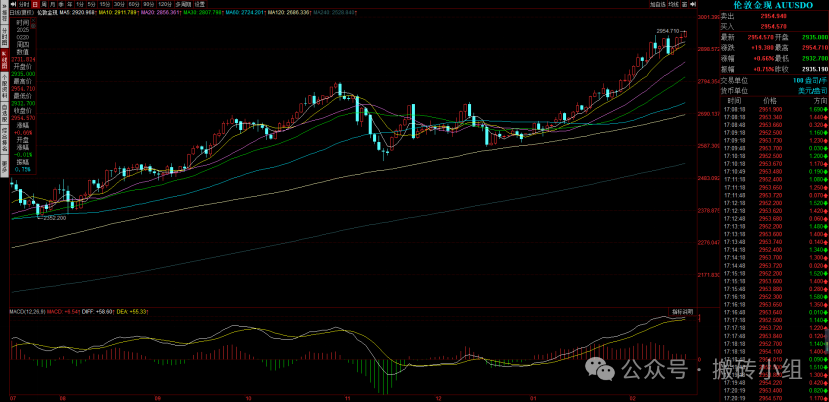The height and width of the screenshot is (402, 829).
Task: Click the MA10 value label
Action: point(119,11)
